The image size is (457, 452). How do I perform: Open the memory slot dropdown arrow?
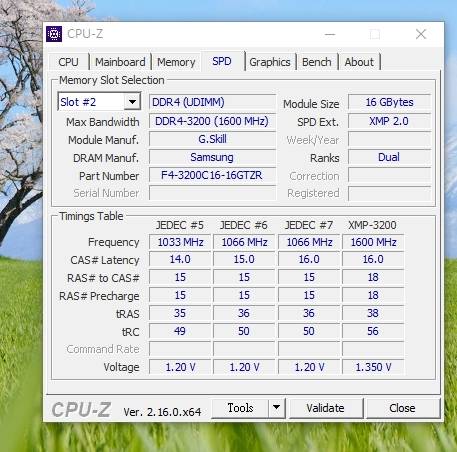pyautogui.click(x=132, y=102)
